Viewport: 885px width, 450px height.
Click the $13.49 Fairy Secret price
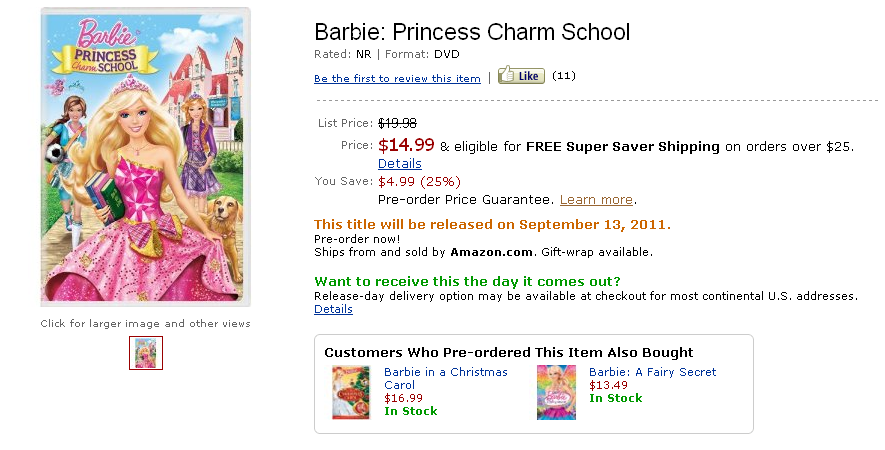(x=609, y=385)
